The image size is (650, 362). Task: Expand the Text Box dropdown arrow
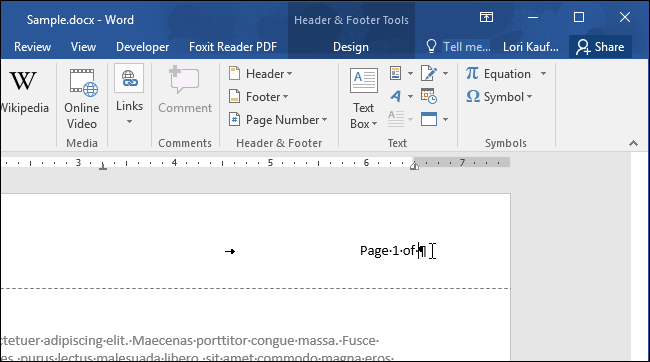pyautogui.click(x=374, y=124)
